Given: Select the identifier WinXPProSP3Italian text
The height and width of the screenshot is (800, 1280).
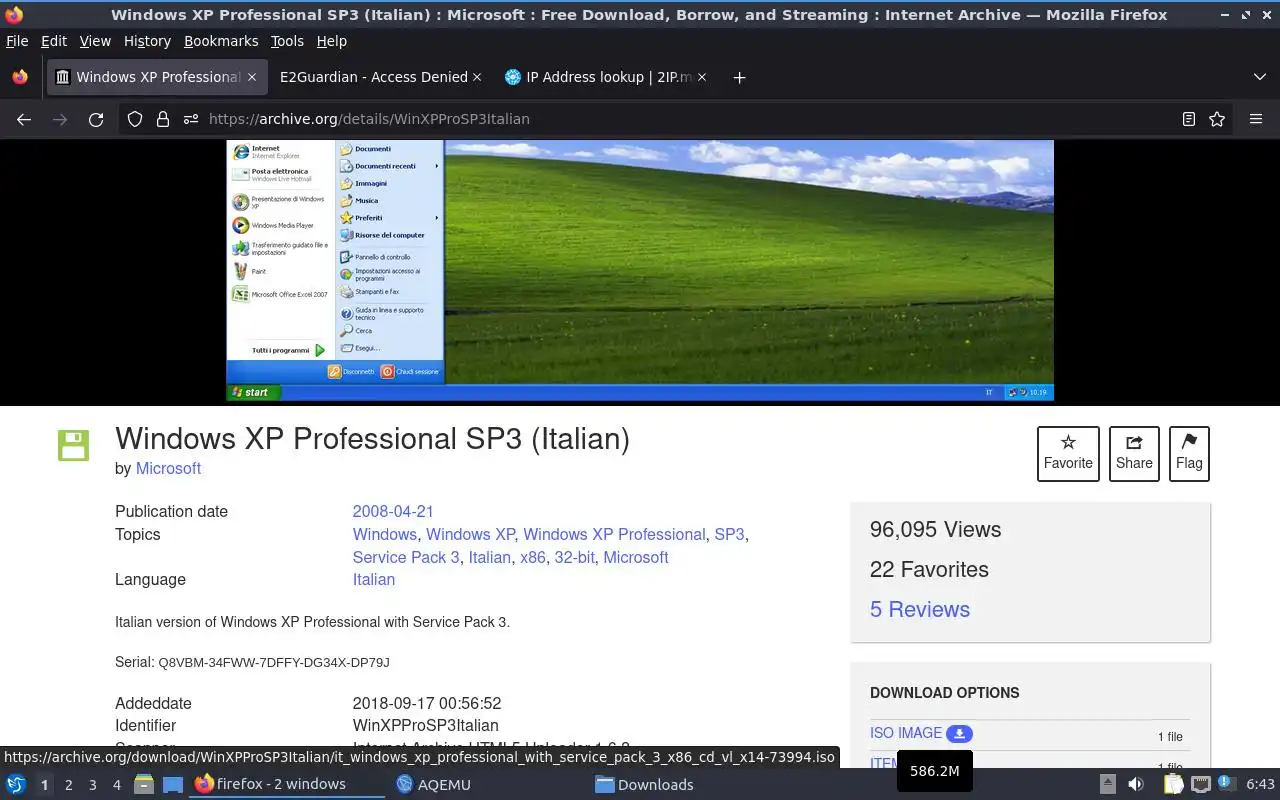Looking at the screenshot, I should click(425, 725).
